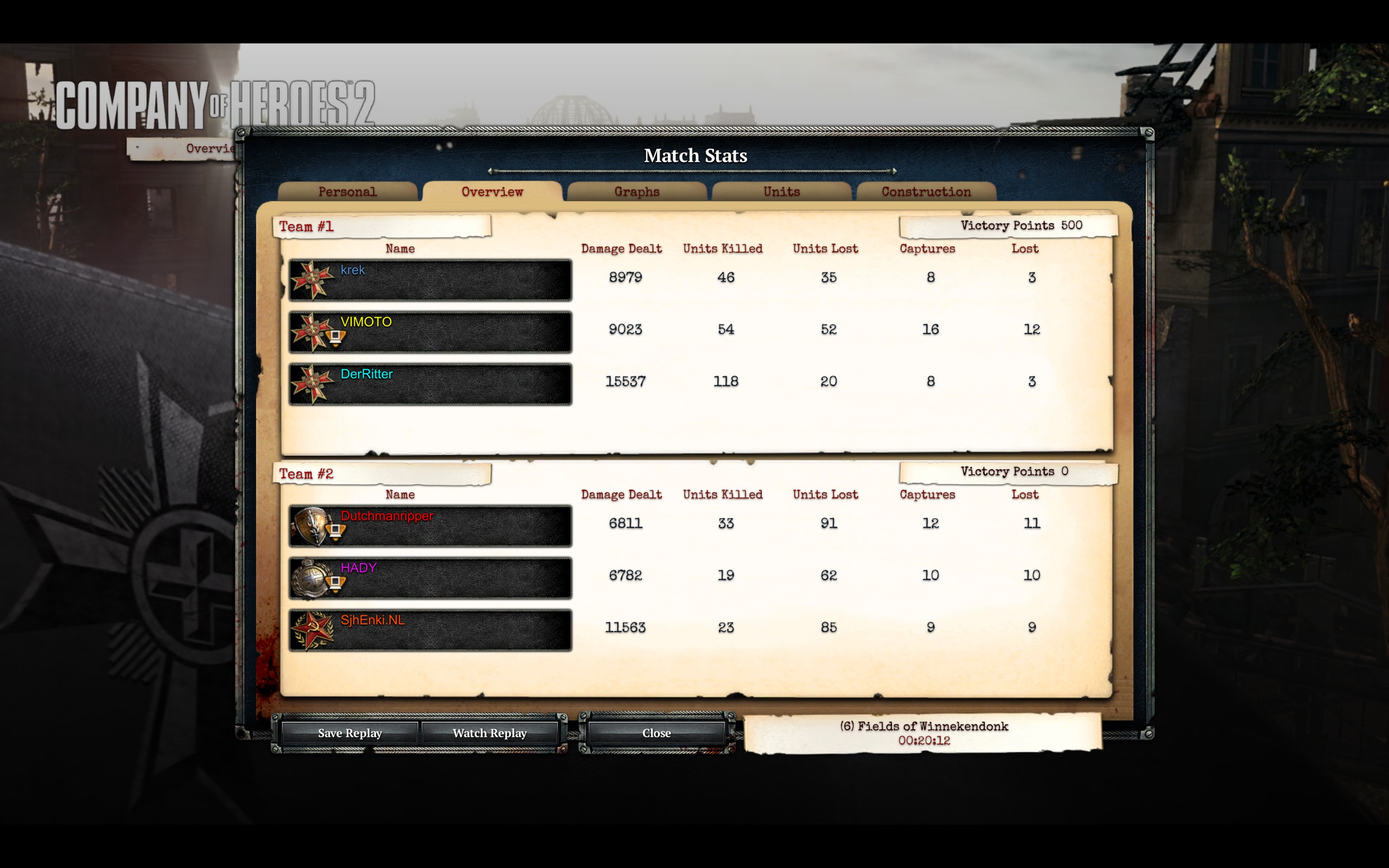
Task: Click the trophy badge beside HADY
Action: click(x=336, y=584)
